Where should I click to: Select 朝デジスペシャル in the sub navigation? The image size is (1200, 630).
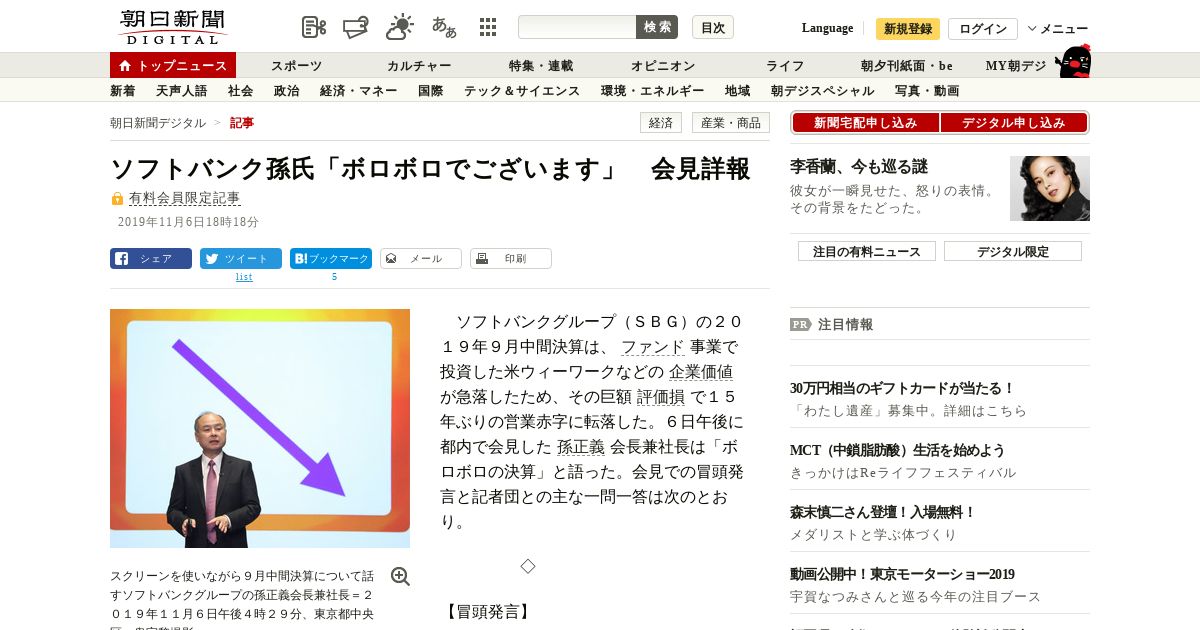pyautogui.click(x=823, y=91)
